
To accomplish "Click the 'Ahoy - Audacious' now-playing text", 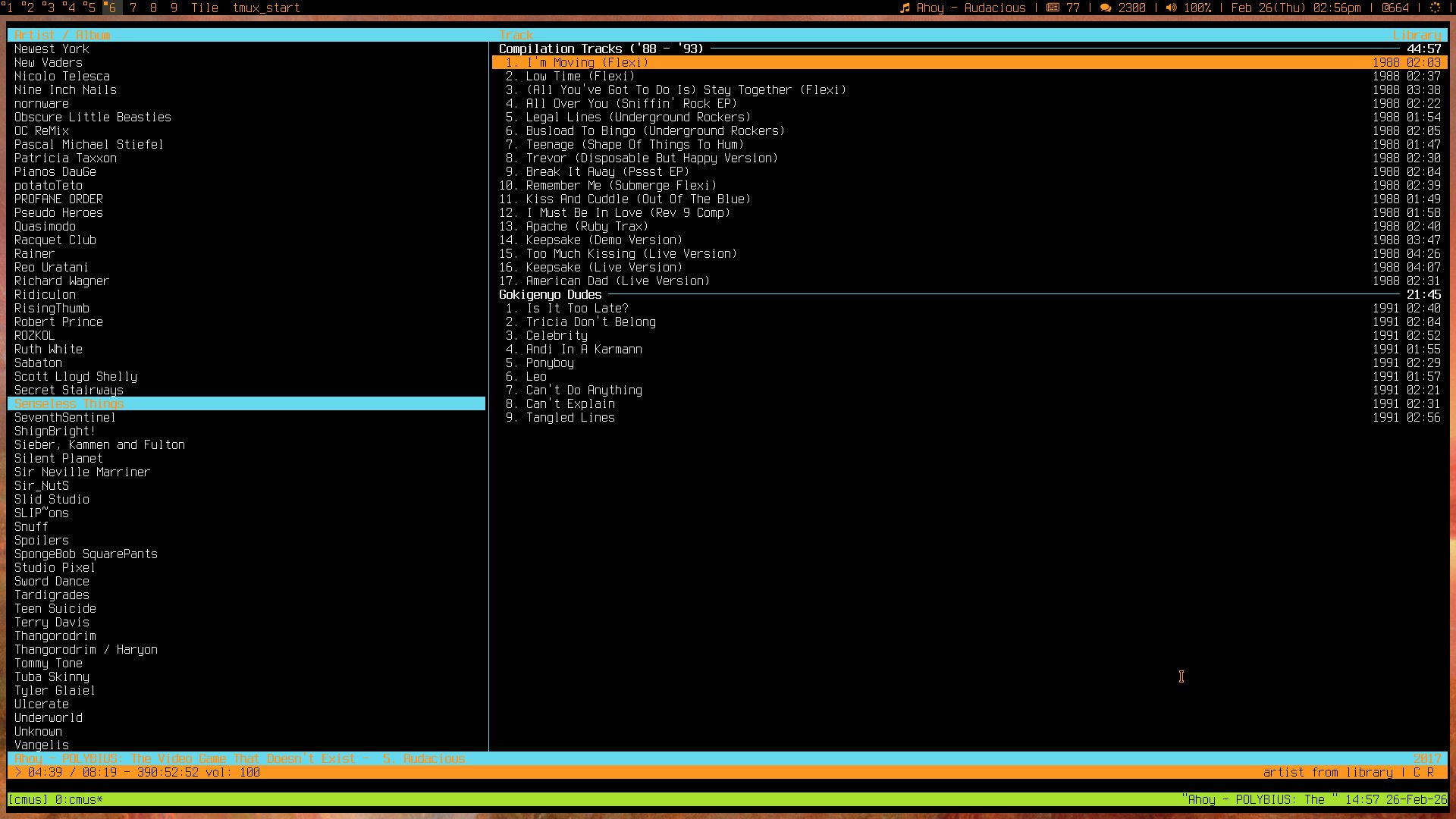I will point(971,8).
